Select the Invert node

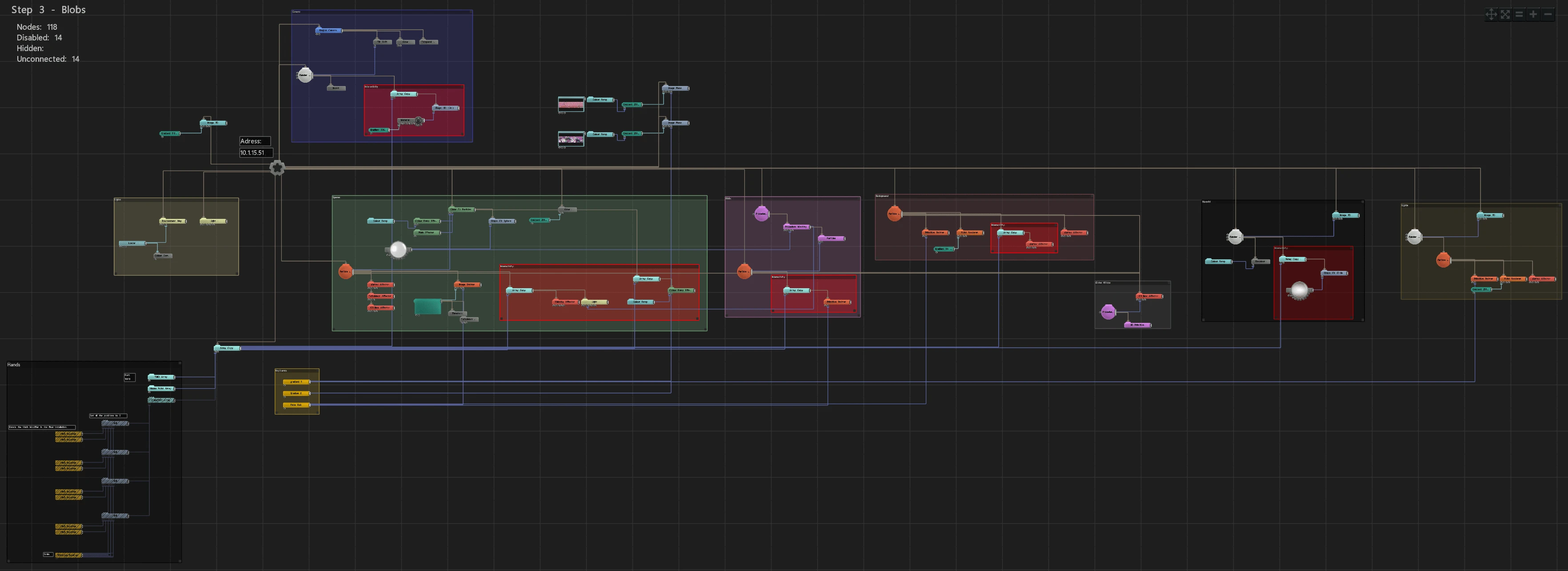tap(336, 88)
